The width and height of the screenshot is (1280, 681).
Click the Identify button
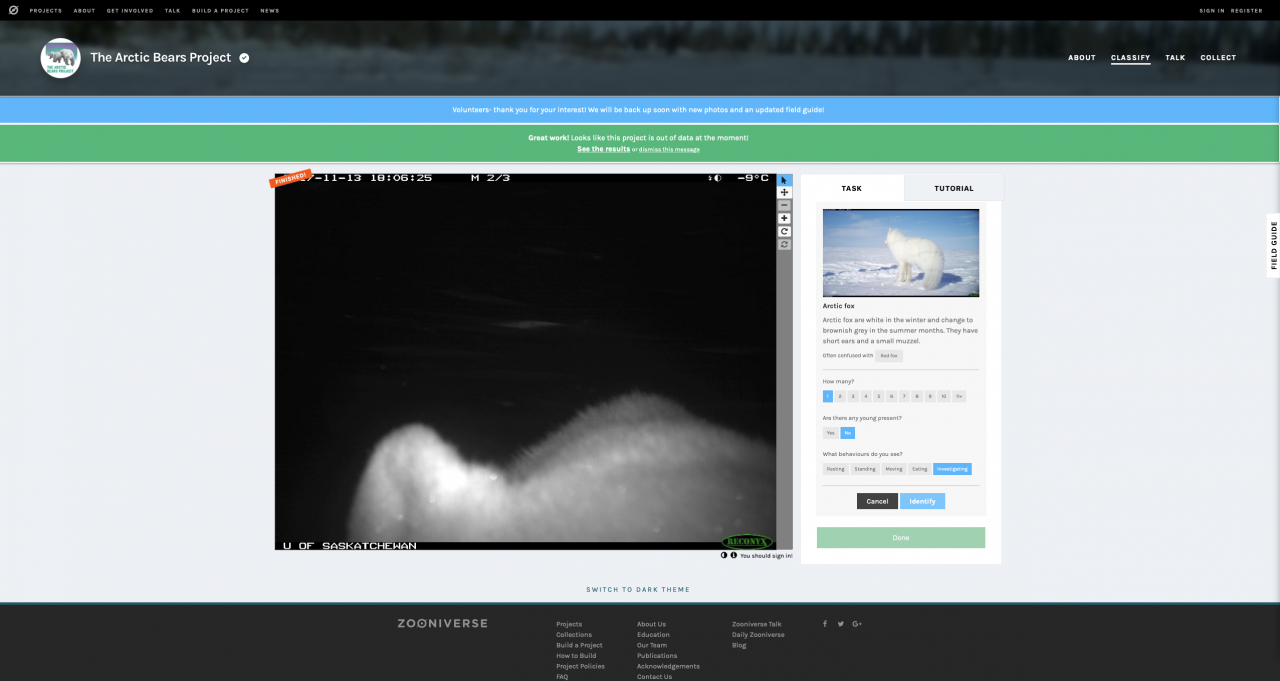click(x=922, y=501)
